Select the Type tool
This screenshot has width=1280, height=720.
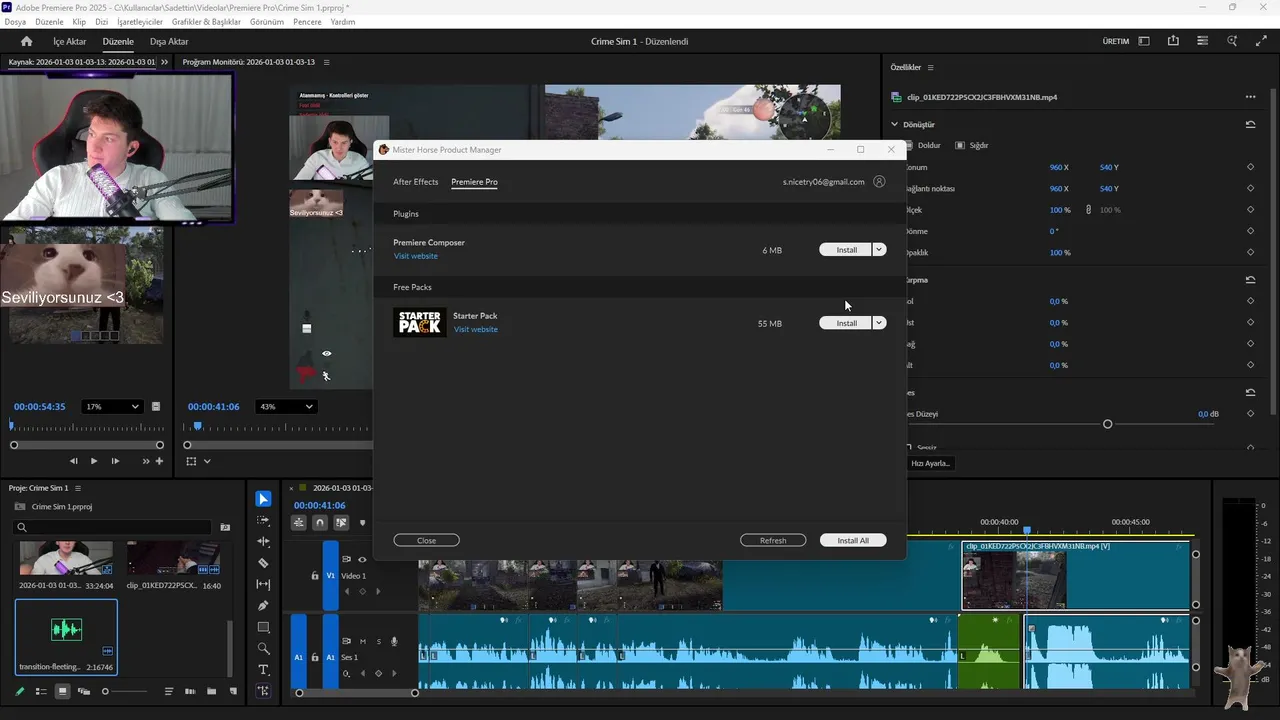(x=263, y=669)
